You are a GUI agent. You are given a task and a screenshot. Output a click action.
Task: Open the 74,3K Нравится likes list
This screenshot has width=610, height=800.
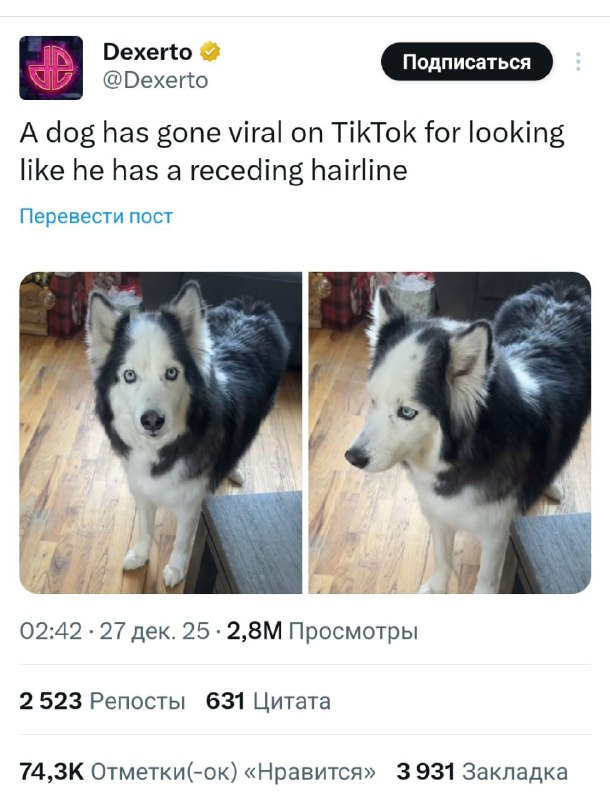pyautogui.click(x=197, y=772)
